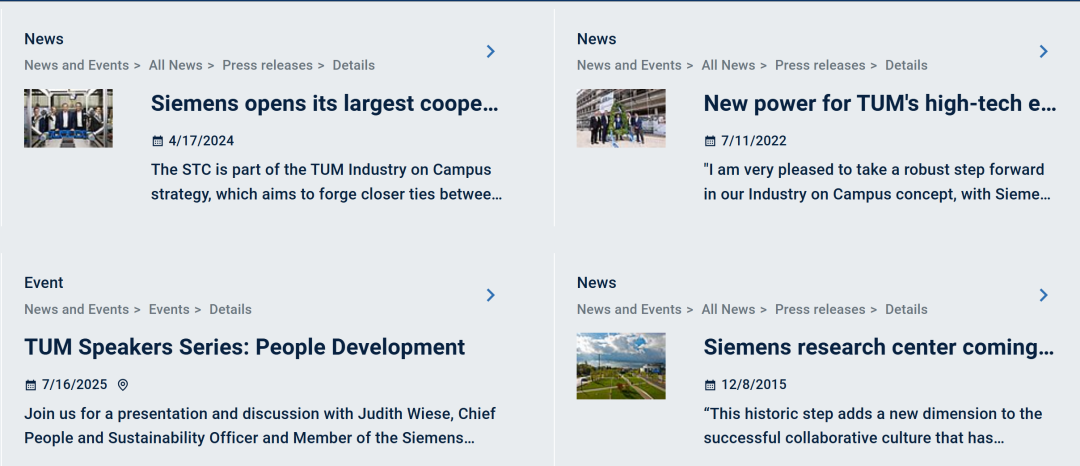Select the Siemens team photo thumbnail

(68, 118)
